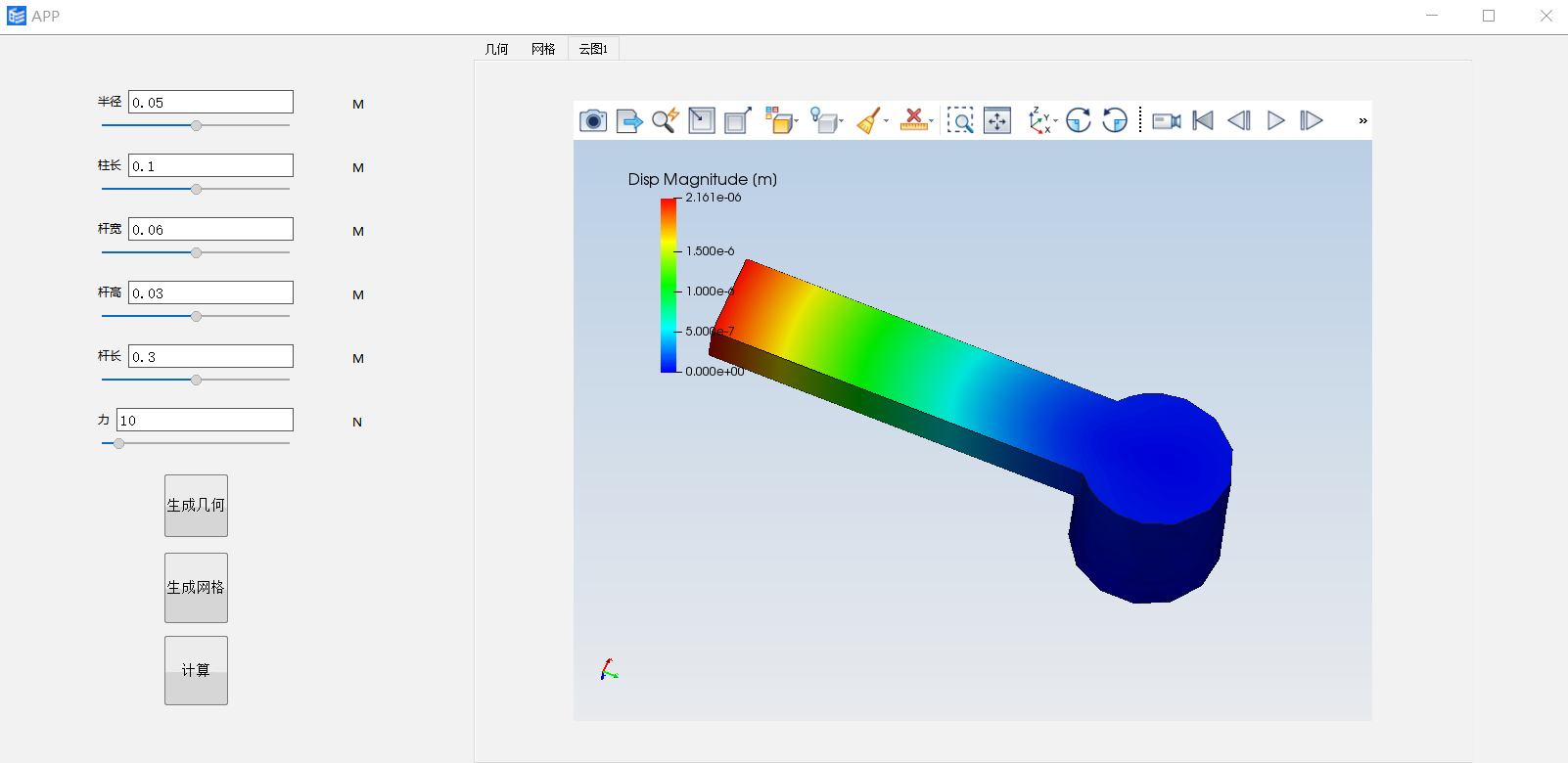Open dropdown arrow beside ruler icon
Image resolution: width=1568 pixels, height=763 pixels.
(932, 121)
